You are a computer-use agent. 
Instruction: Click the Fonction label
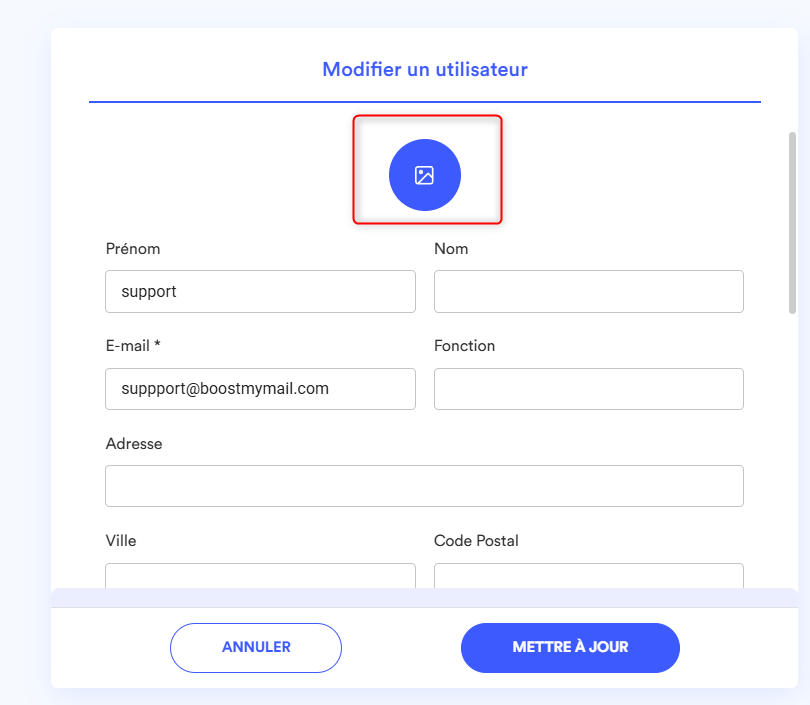[464, 346]
